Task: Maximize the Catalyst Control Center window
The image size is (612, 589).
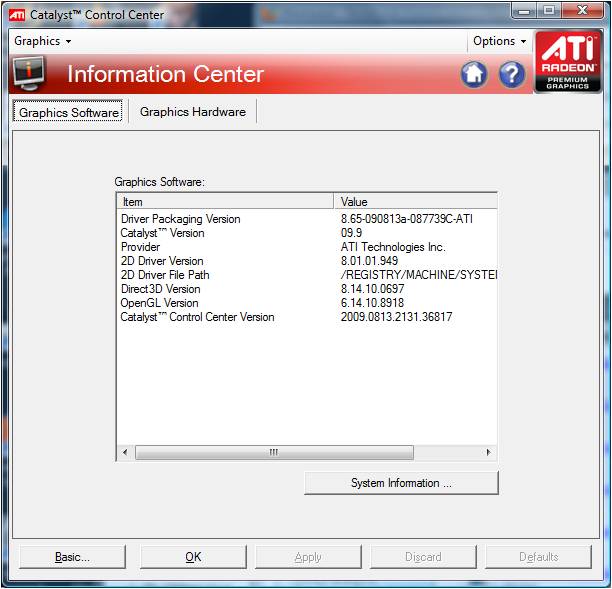Action: pos(548,10)
